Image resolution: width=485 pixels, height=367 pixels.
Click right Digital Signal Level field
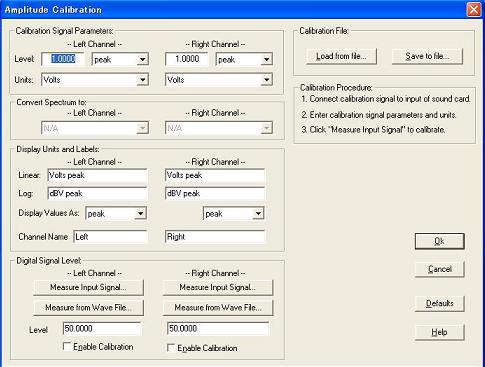click(x=218, y=329)
